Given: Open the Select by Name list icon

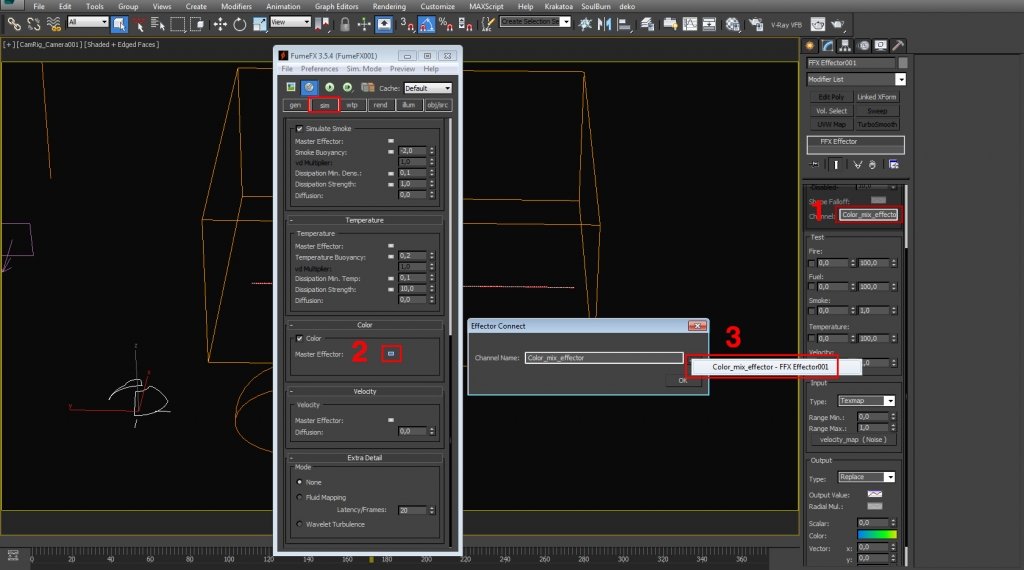Looking at the screenshot, I should tap(157, 25).
